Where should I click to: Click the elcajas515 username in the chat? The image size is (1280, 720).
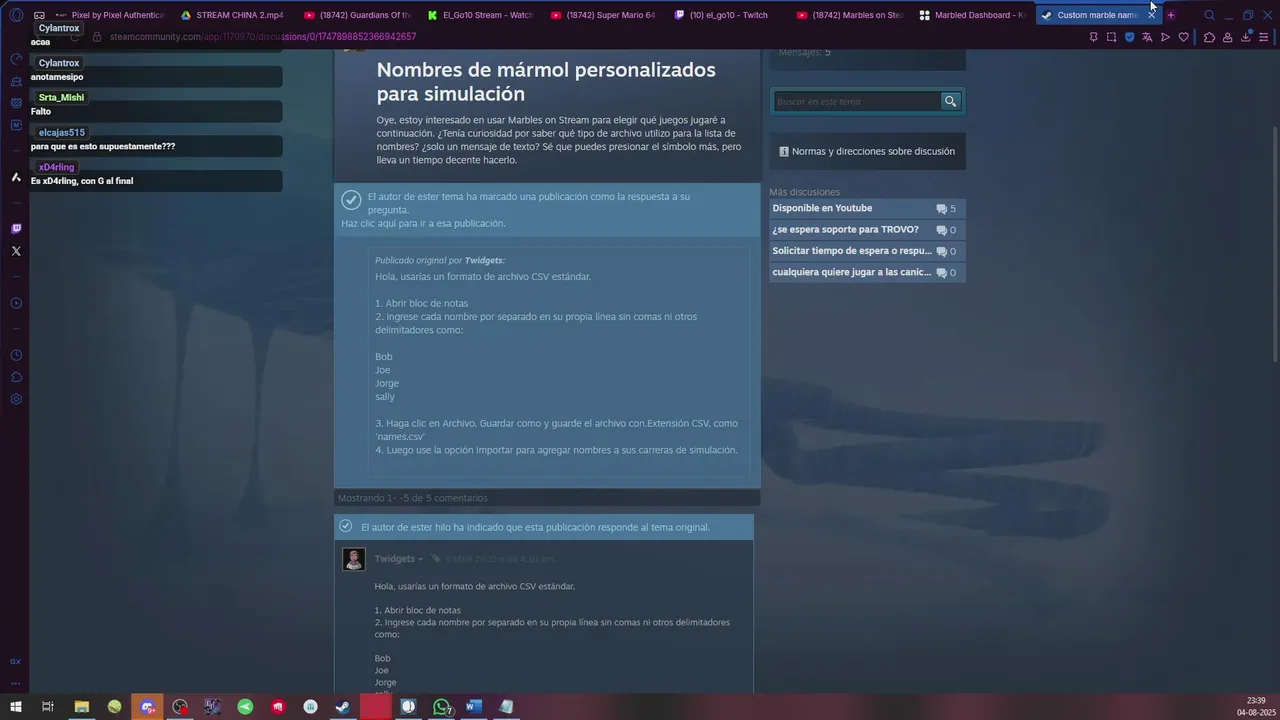click(62, 132)
